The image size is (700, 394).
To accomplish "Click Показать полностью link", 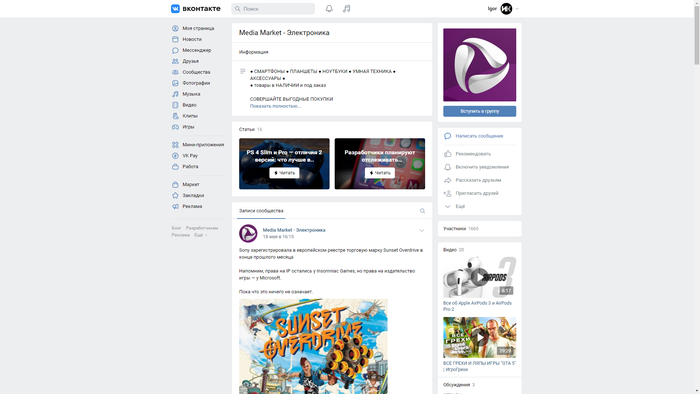I will (x=275, y=106).
